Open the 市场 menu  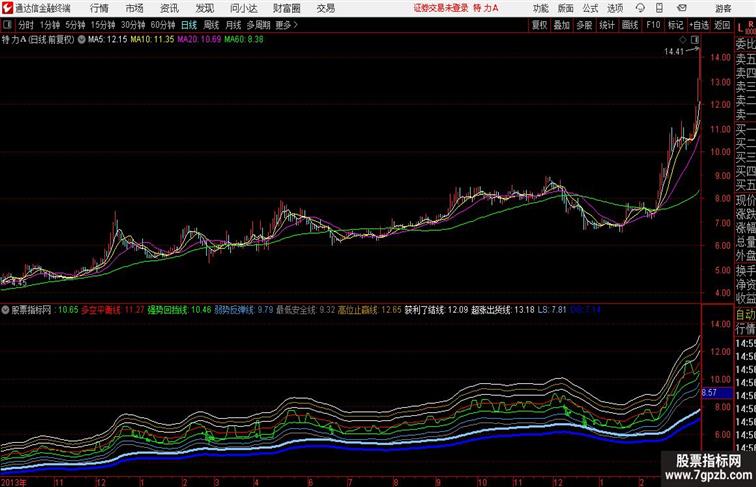point(134,8)
